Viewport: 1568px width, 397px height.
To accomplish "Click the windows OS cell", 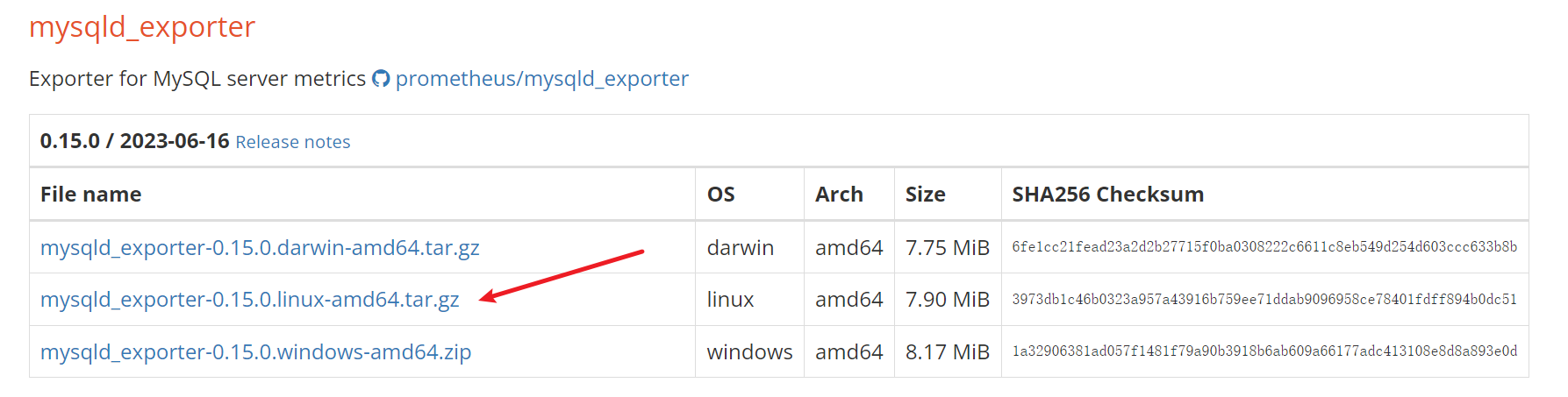I will [x=749, y=352].
